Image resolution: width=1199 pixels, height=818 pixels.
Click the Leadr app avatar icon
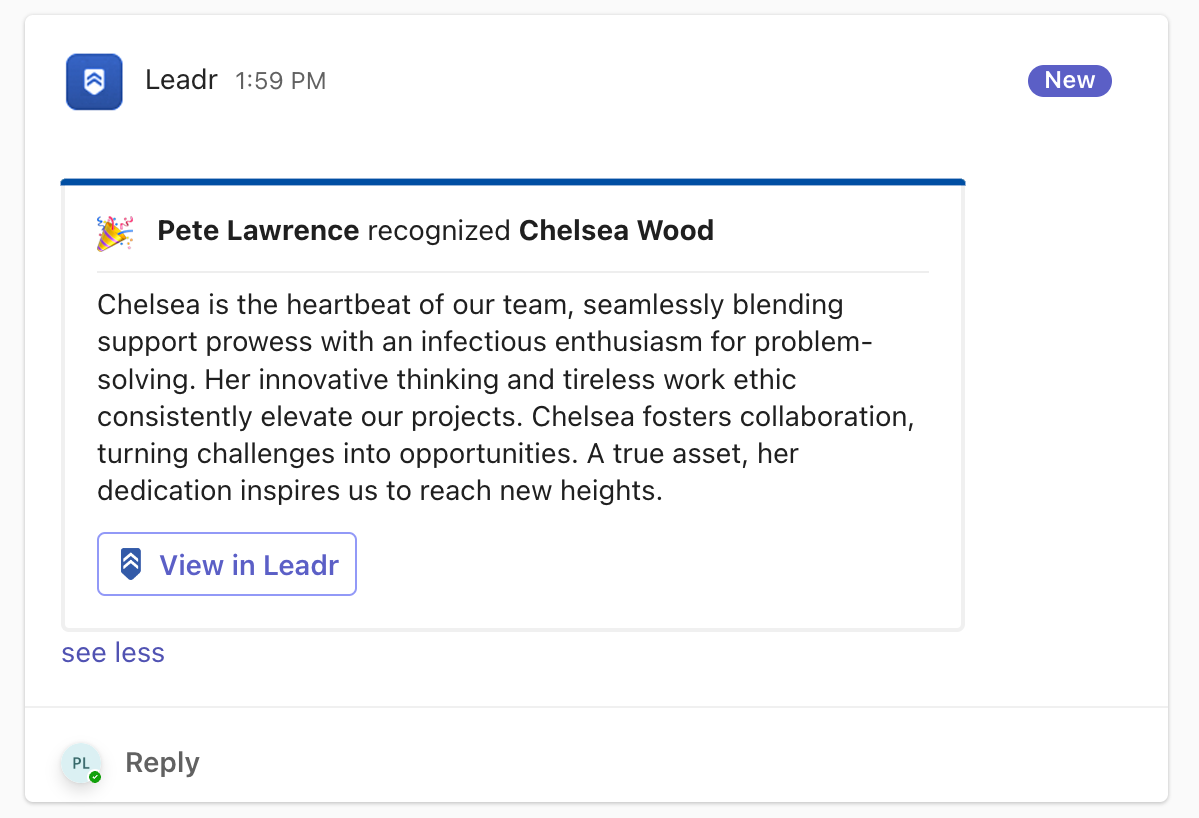(x=93, y=81)
